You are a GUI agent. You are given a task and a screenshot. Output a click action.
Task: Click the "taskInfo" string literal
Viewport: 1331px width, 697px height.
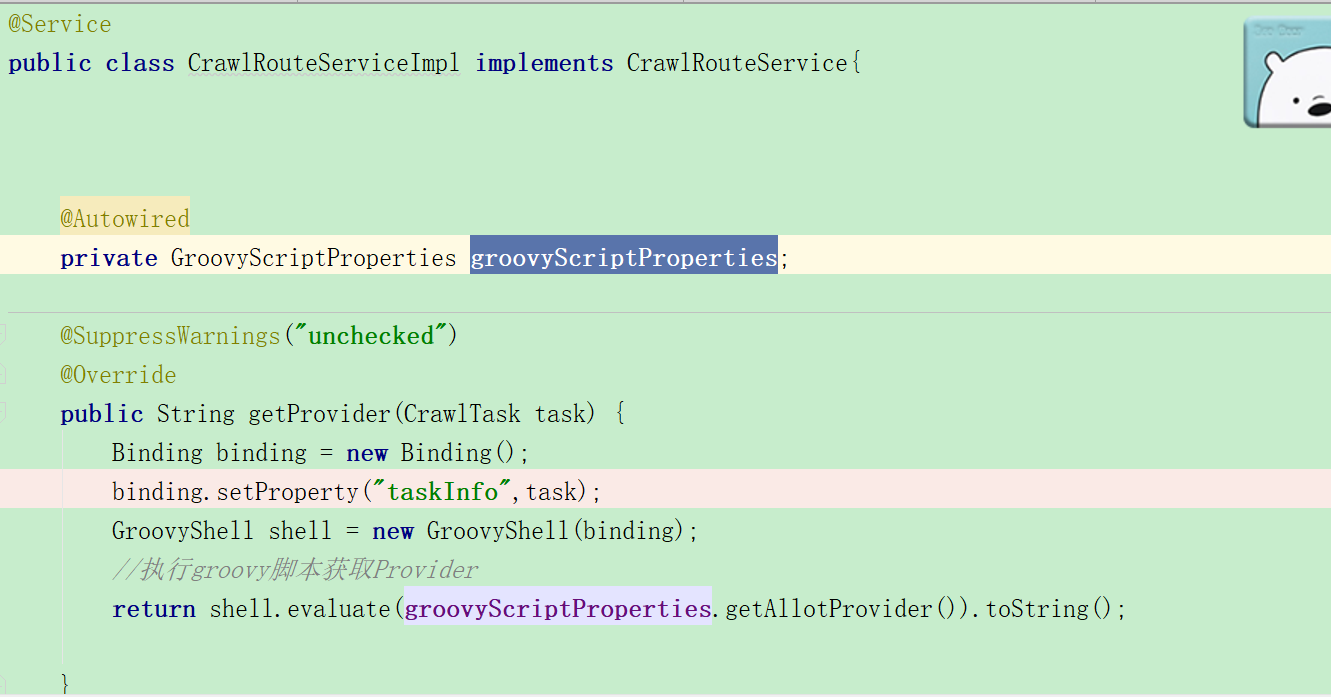pos(442,492)
